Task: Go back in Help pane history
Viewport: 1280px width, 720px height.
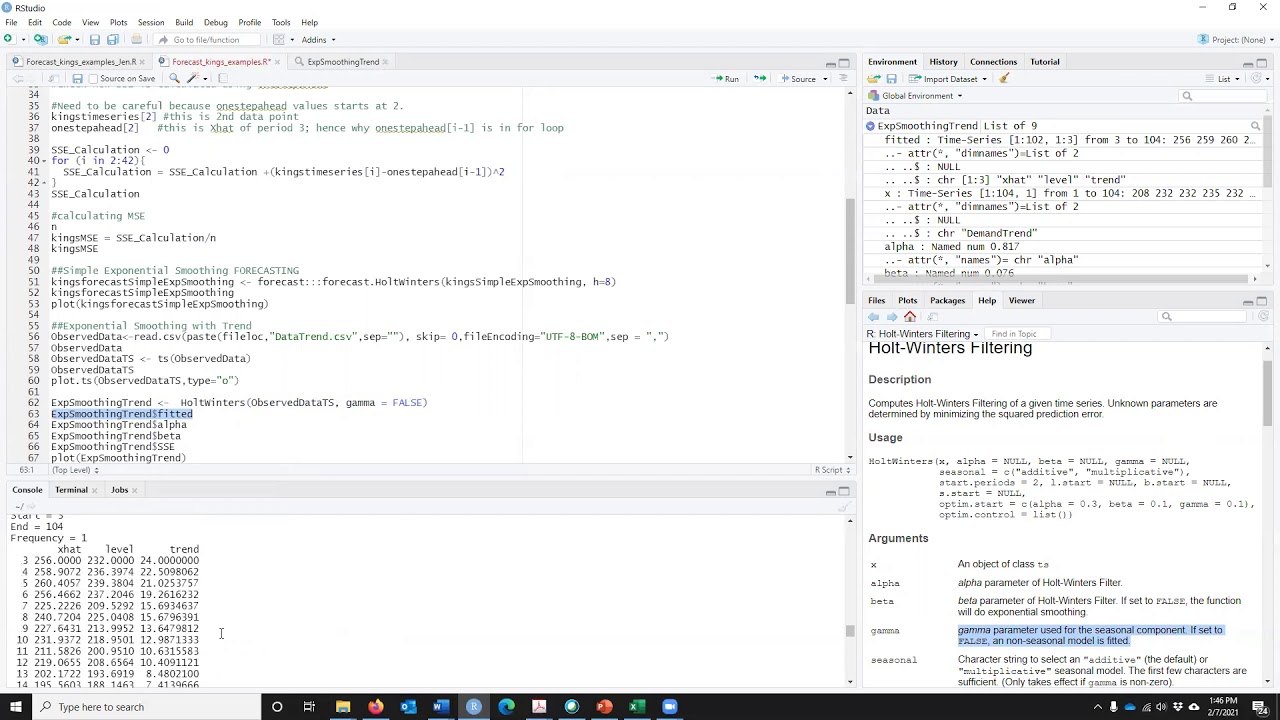Action: [874, 317]
